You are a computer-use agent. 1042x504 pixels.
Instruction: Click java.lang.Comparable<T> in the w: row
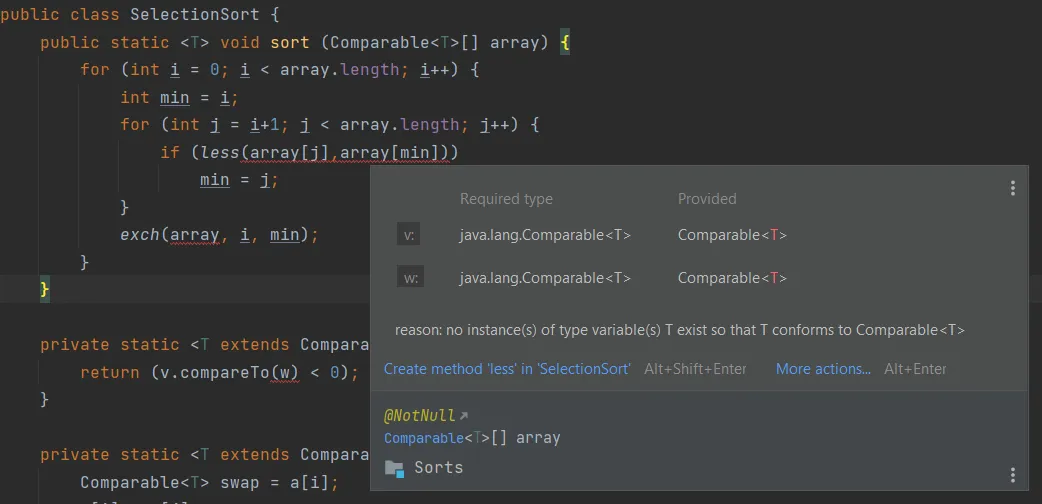point(545,277)
